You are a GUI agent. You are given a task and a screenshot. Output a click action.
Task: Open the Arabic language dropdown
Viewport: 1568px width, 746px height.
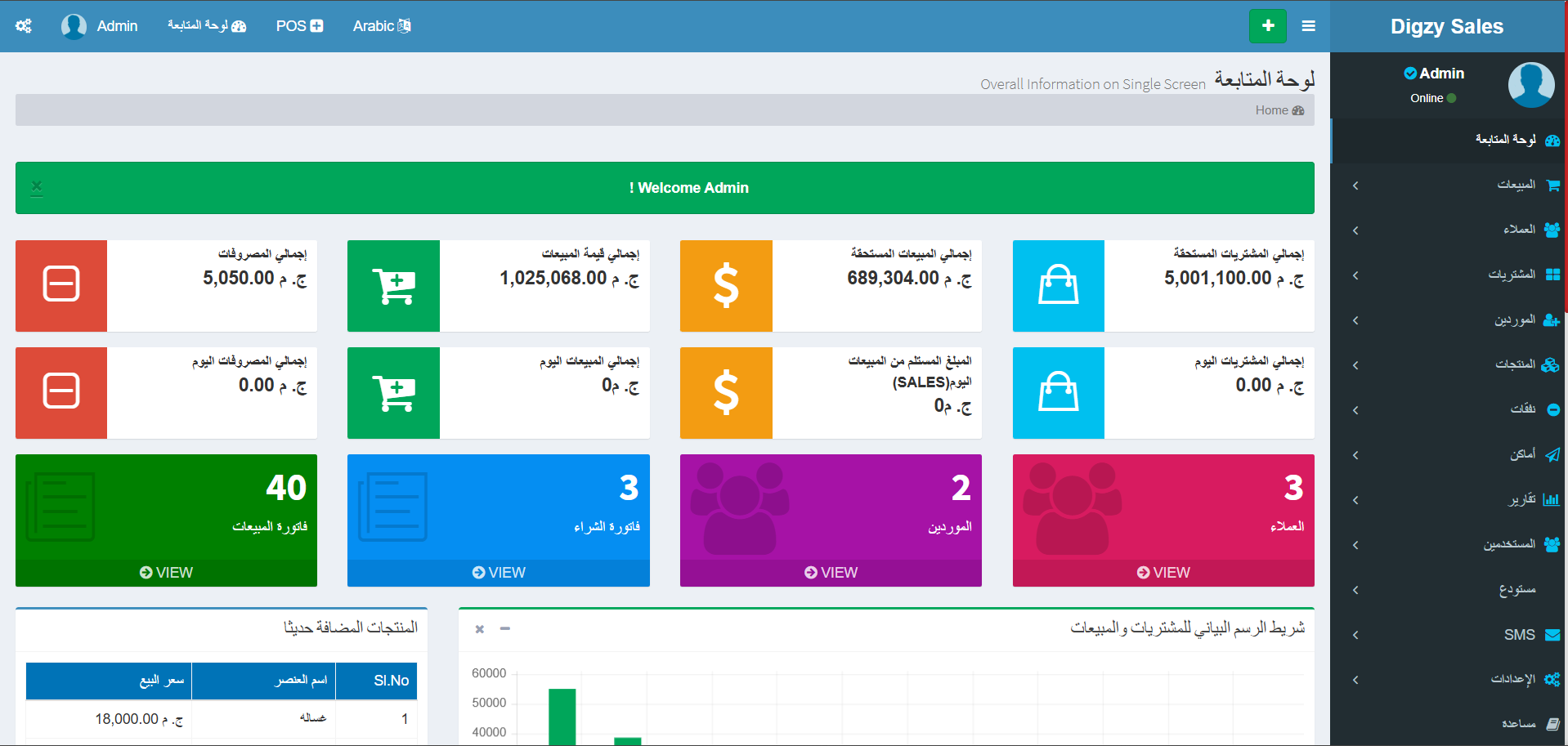pyautogui.click(x=381, y=26)
